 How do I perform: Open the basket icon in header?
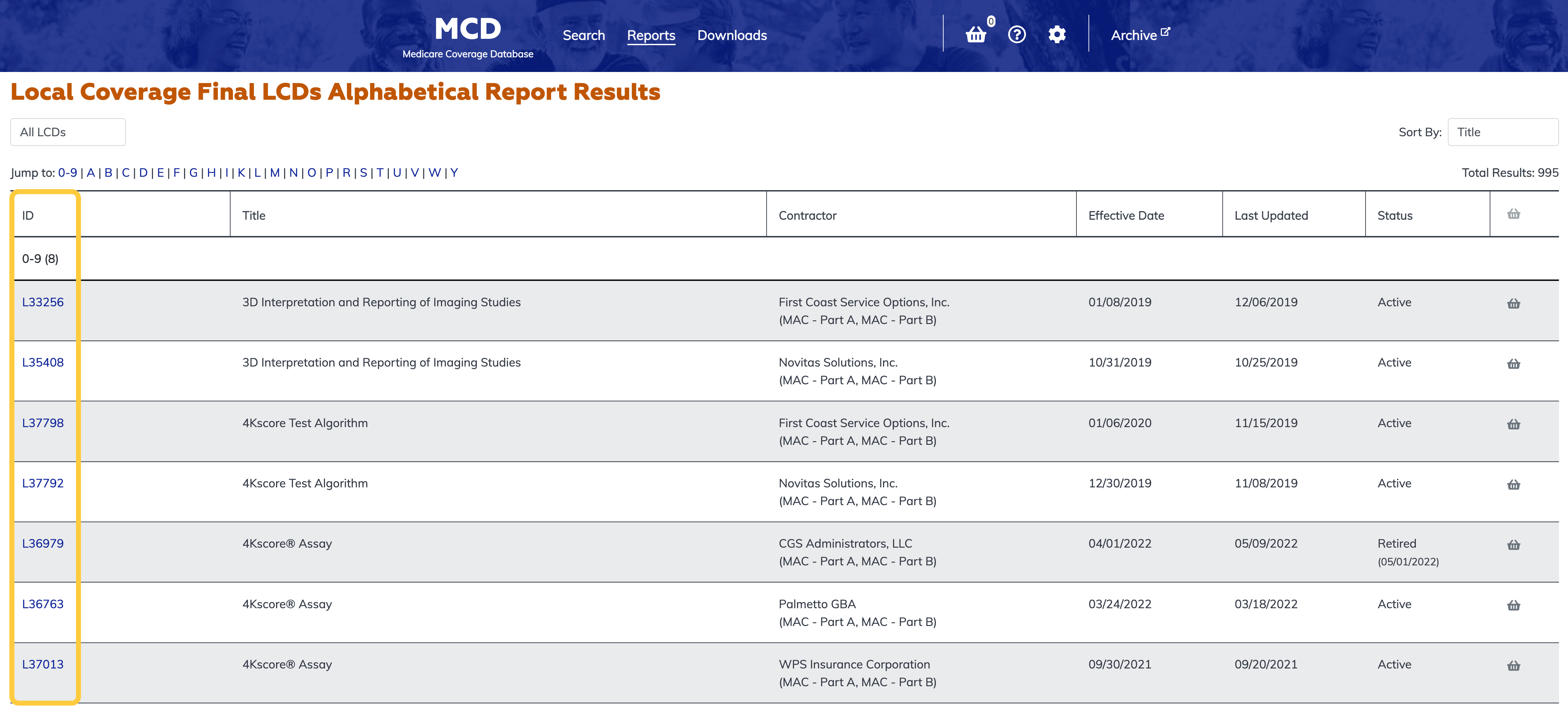(x=976, y=35)
